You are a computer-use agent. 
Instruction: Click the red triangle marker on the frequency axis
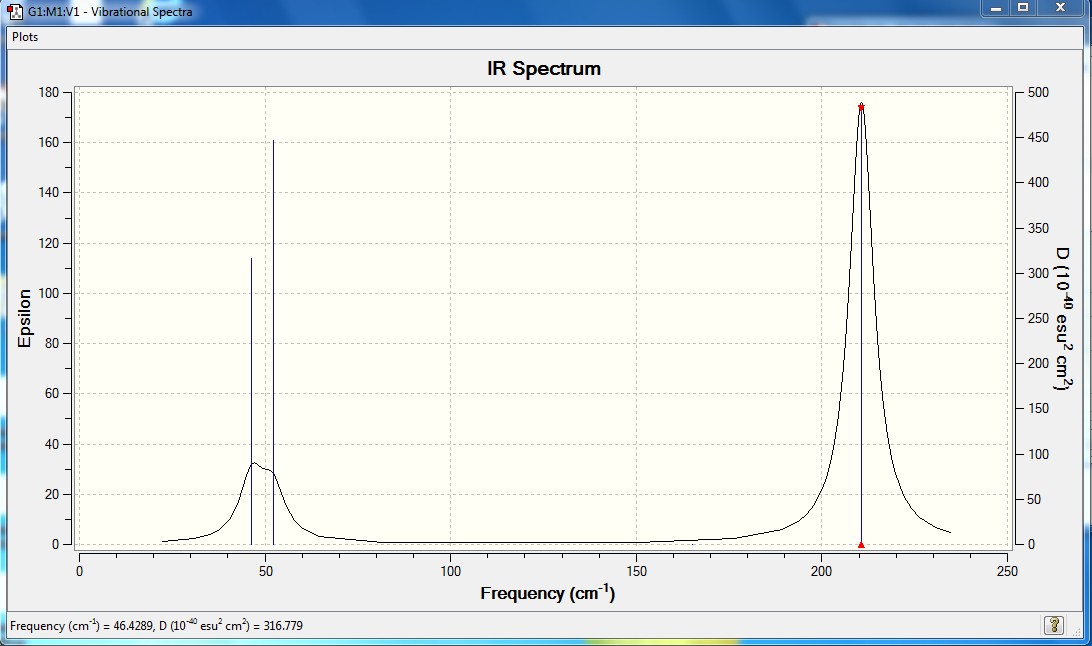click(861, 545)
